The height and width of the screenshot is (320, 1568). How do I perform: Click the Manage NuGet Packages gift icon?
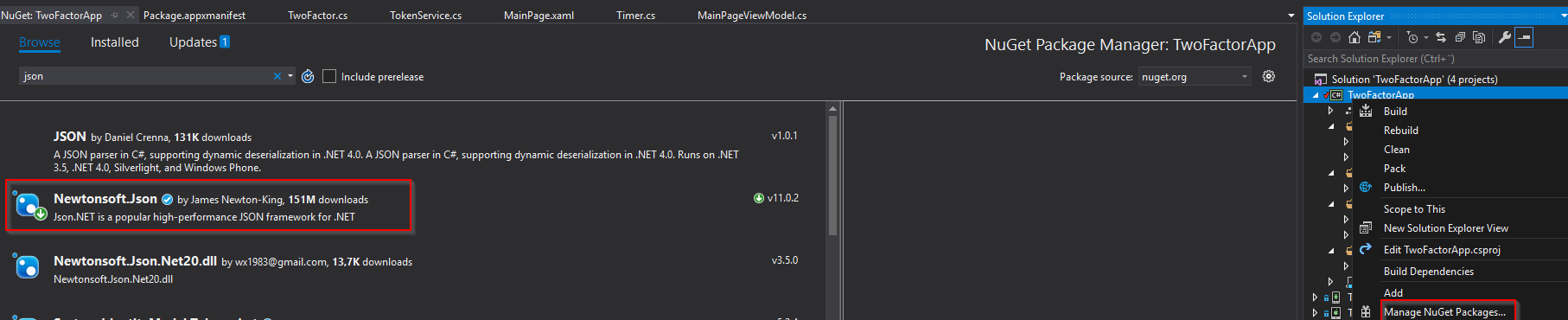point(1366,312)
